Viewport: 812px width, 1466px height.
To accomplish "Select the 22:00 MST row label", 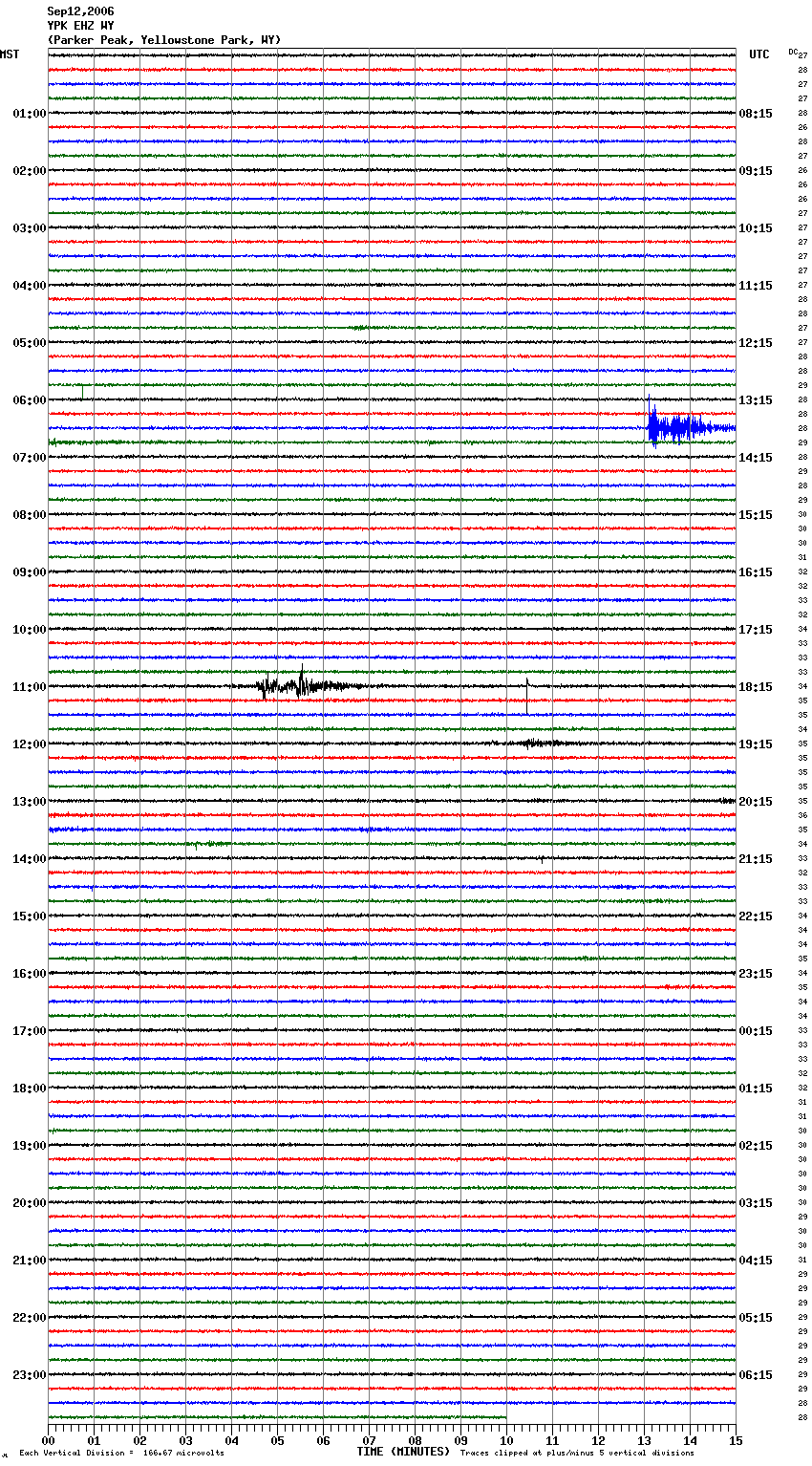I will pyautogui.click(x=30, y=1318).
